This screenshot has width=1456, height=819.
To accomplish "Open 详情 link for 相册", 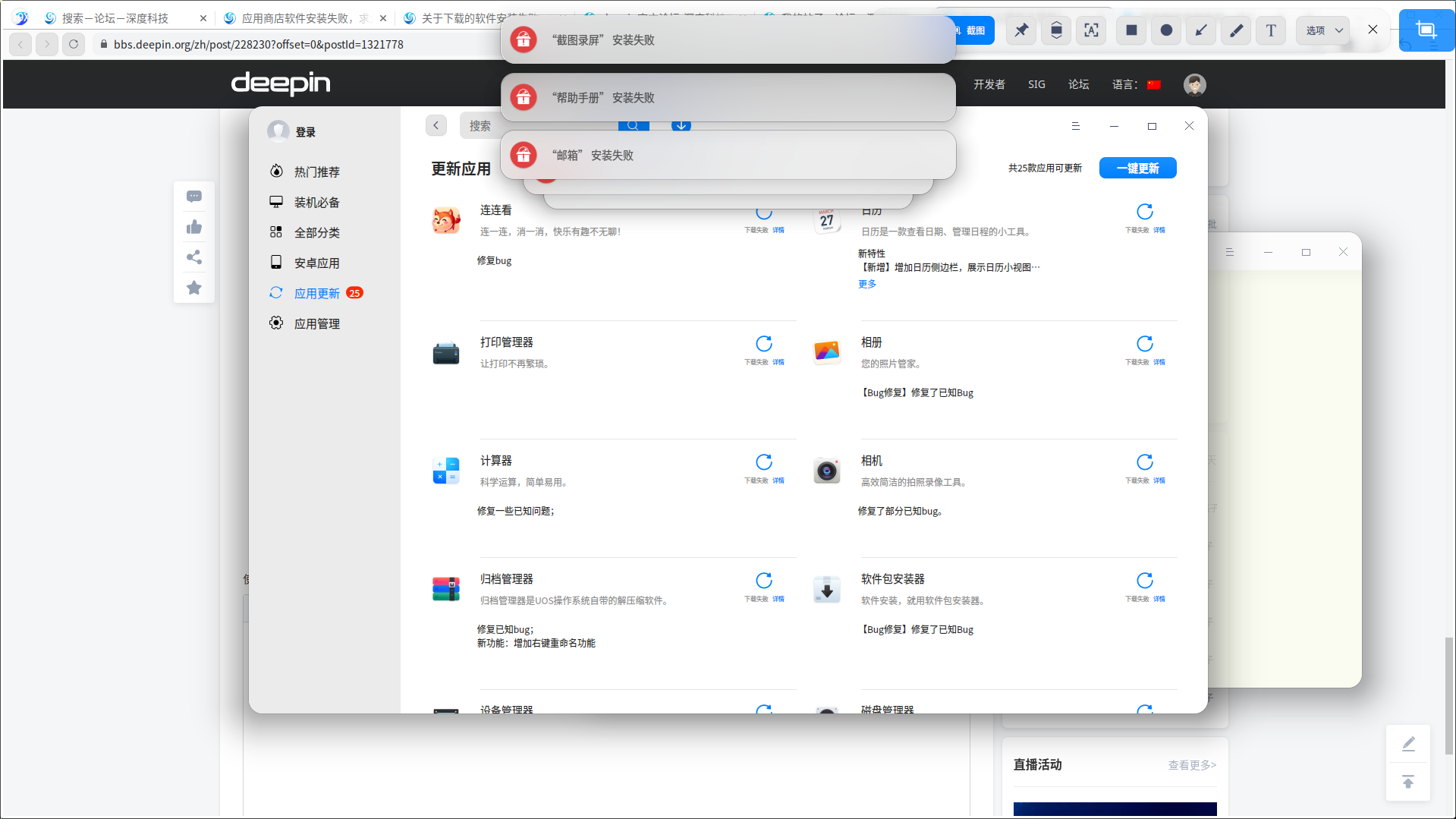I will coord(1159,362).
